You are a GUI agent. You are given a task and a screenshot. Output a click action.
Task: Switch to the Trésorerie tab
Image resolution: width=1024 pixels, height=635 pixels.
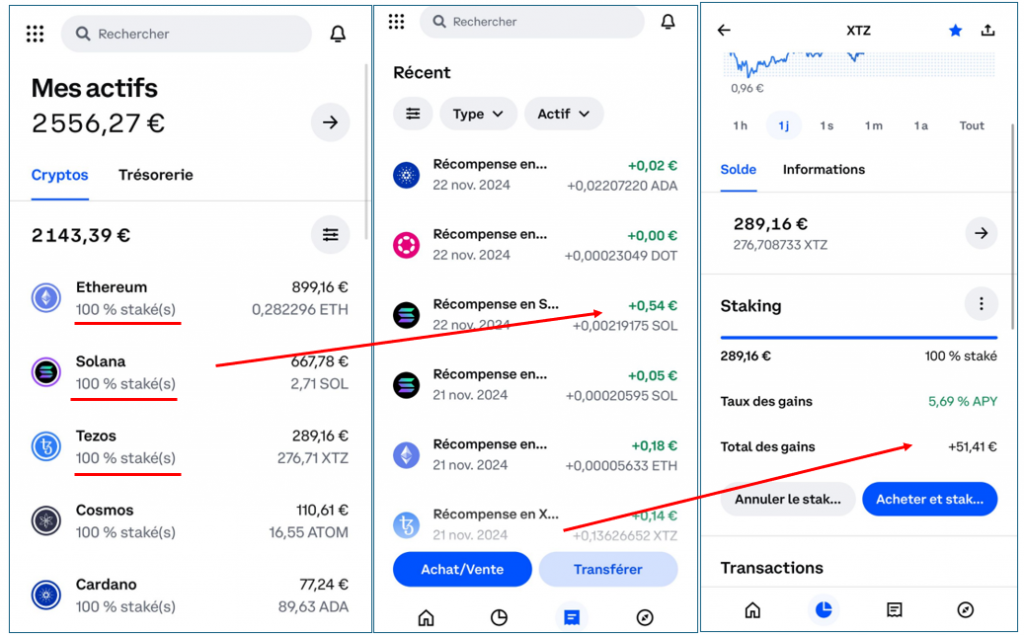[x=155, y=175]
